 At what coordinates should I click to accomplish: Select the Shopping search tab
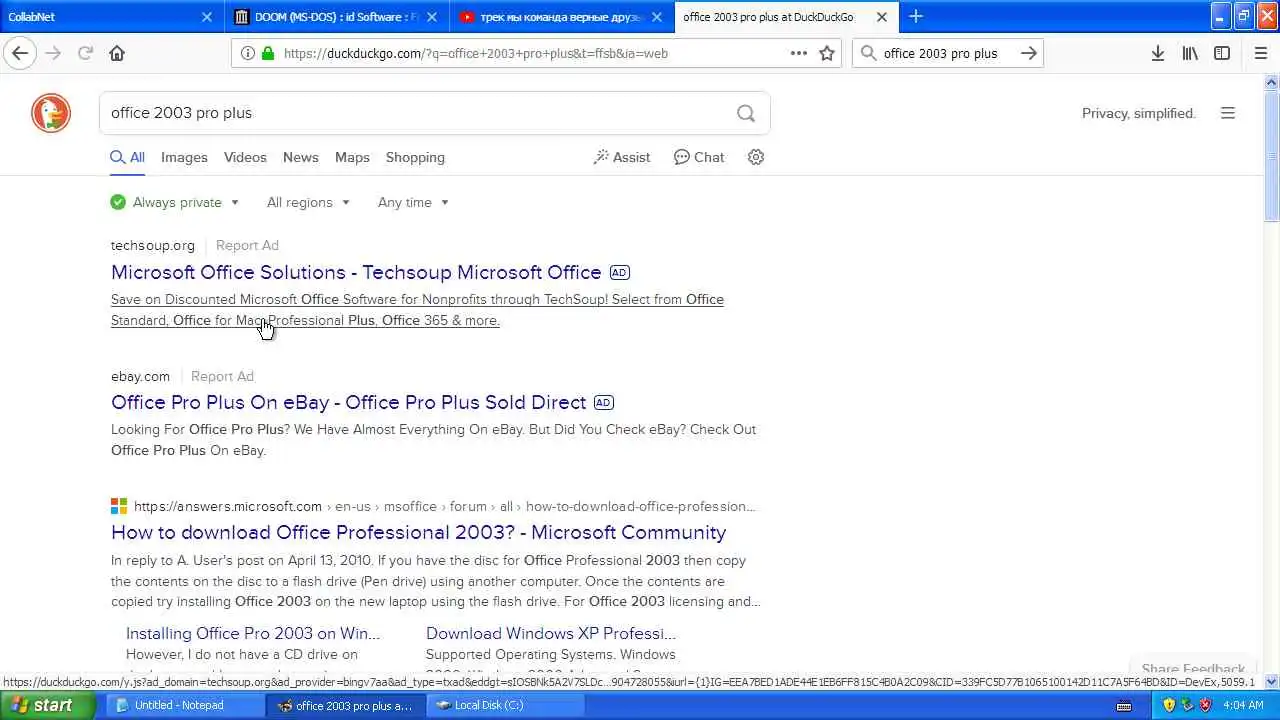click(415, 157)
